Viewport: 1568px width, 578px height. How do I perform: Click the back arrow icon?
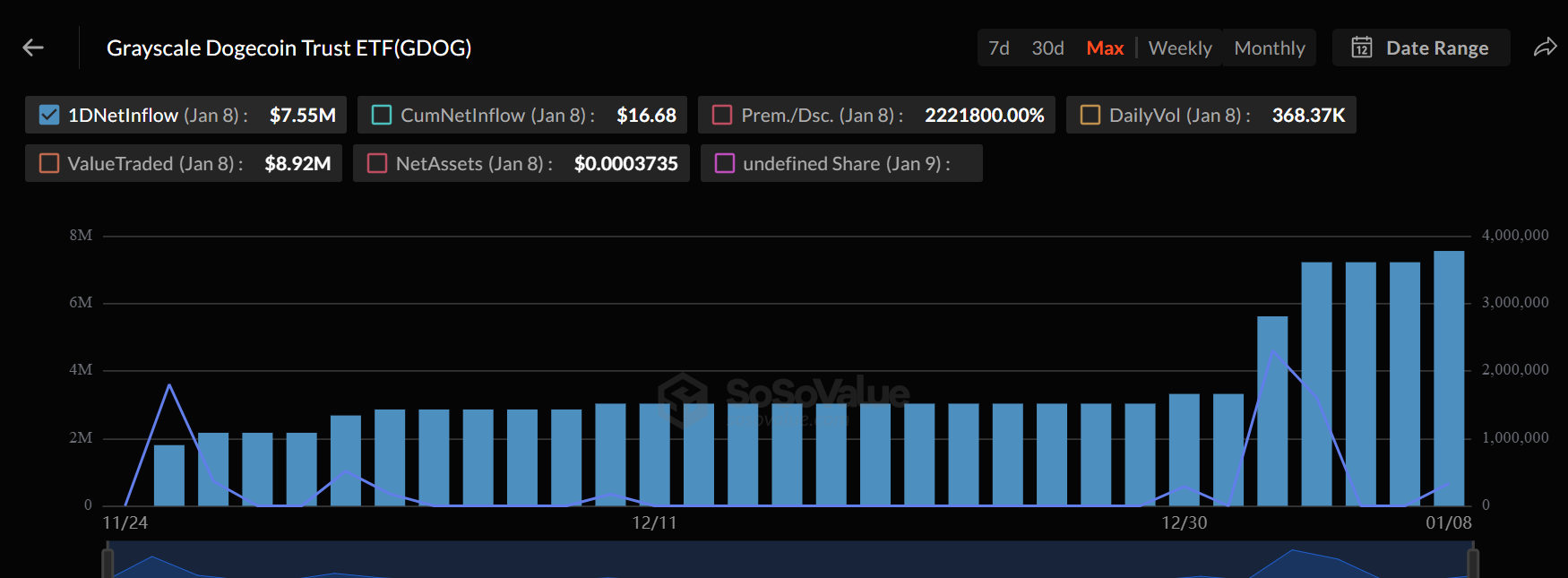tap(33, 47)
